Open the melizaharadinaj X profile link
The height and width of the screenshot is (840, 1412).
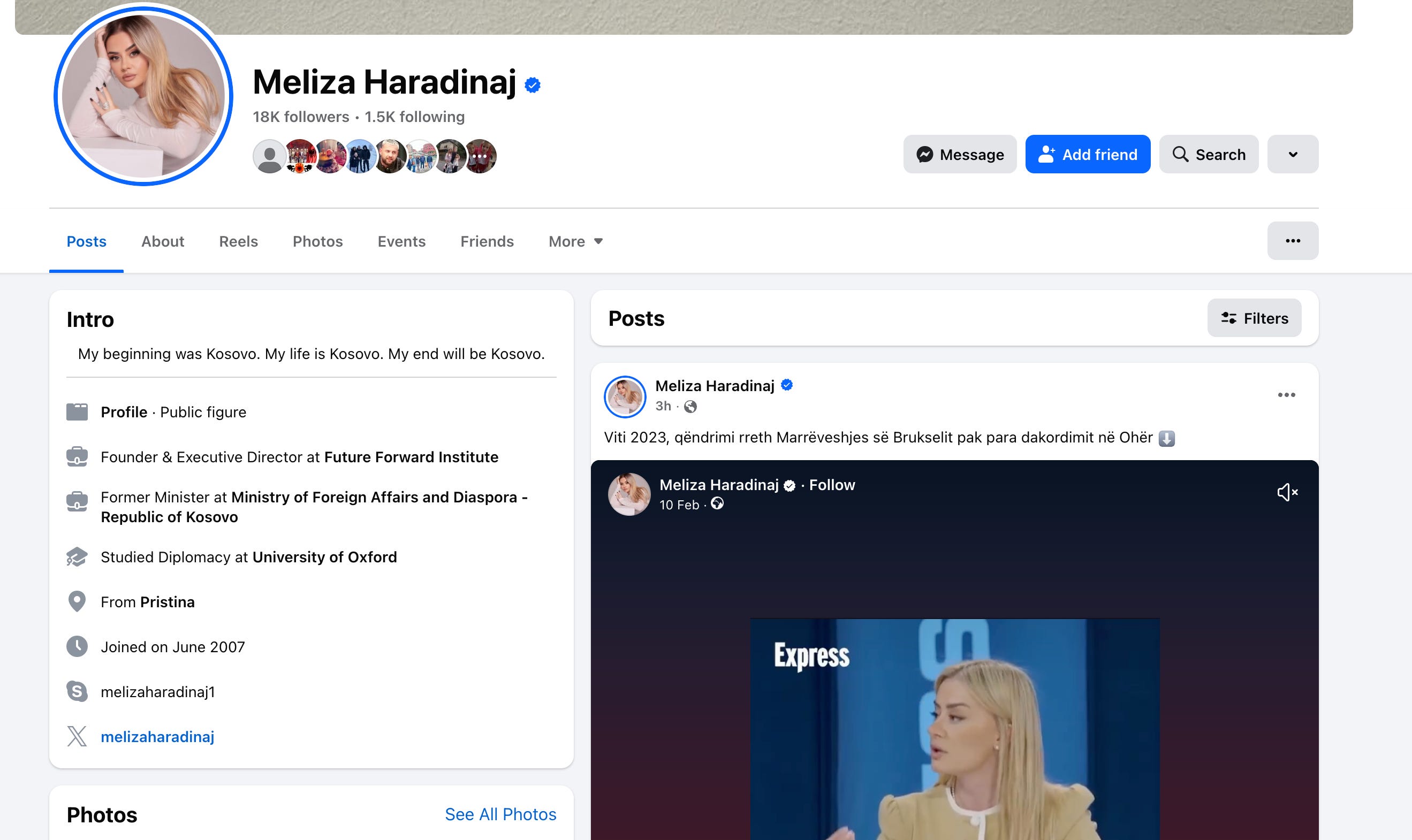click(x=157, y=737)
